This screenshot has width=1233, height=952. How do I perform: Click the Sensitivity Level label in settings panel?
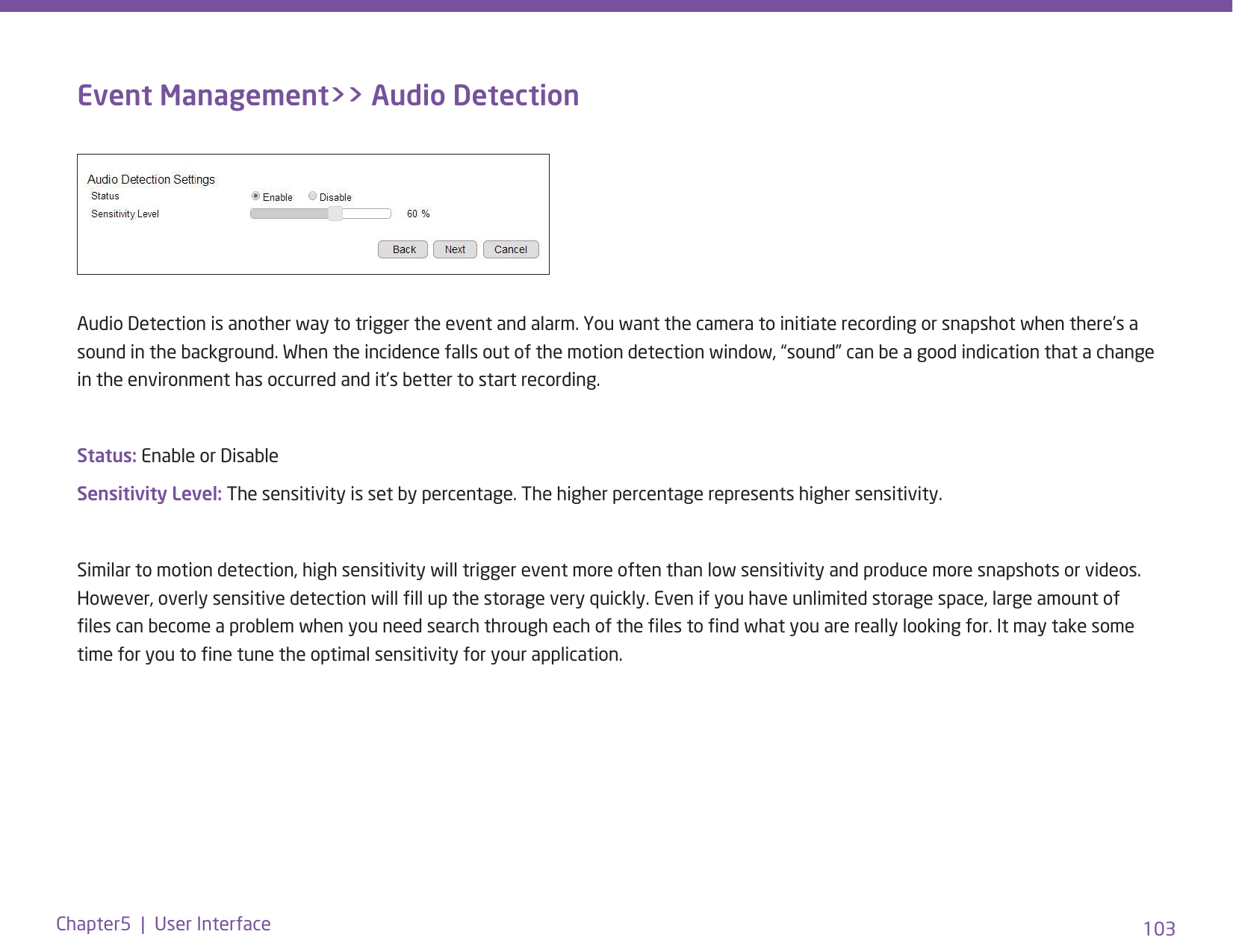(x=125, y=214)
